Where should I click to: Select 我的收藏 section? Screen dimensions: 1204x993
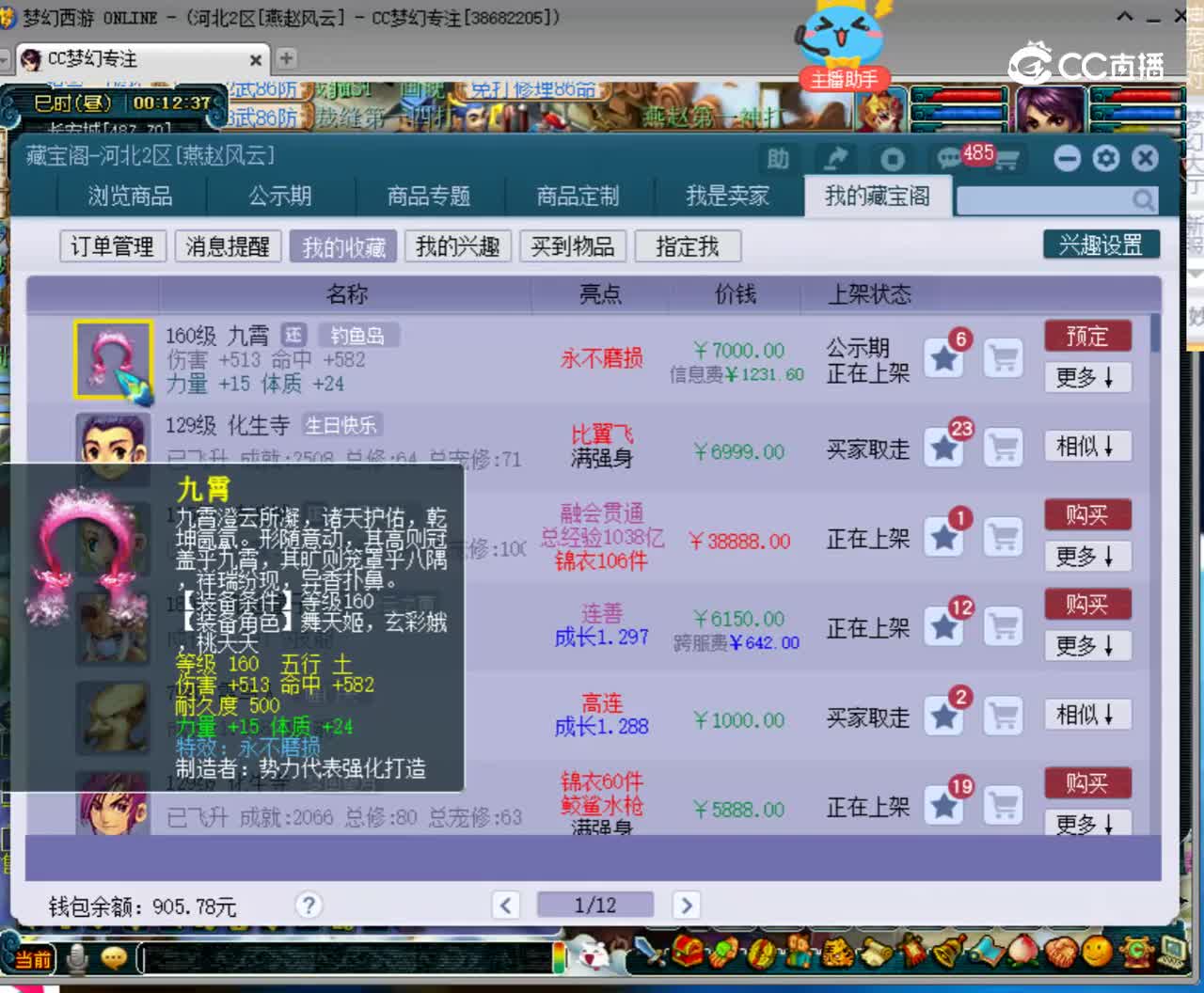(343, 246)
